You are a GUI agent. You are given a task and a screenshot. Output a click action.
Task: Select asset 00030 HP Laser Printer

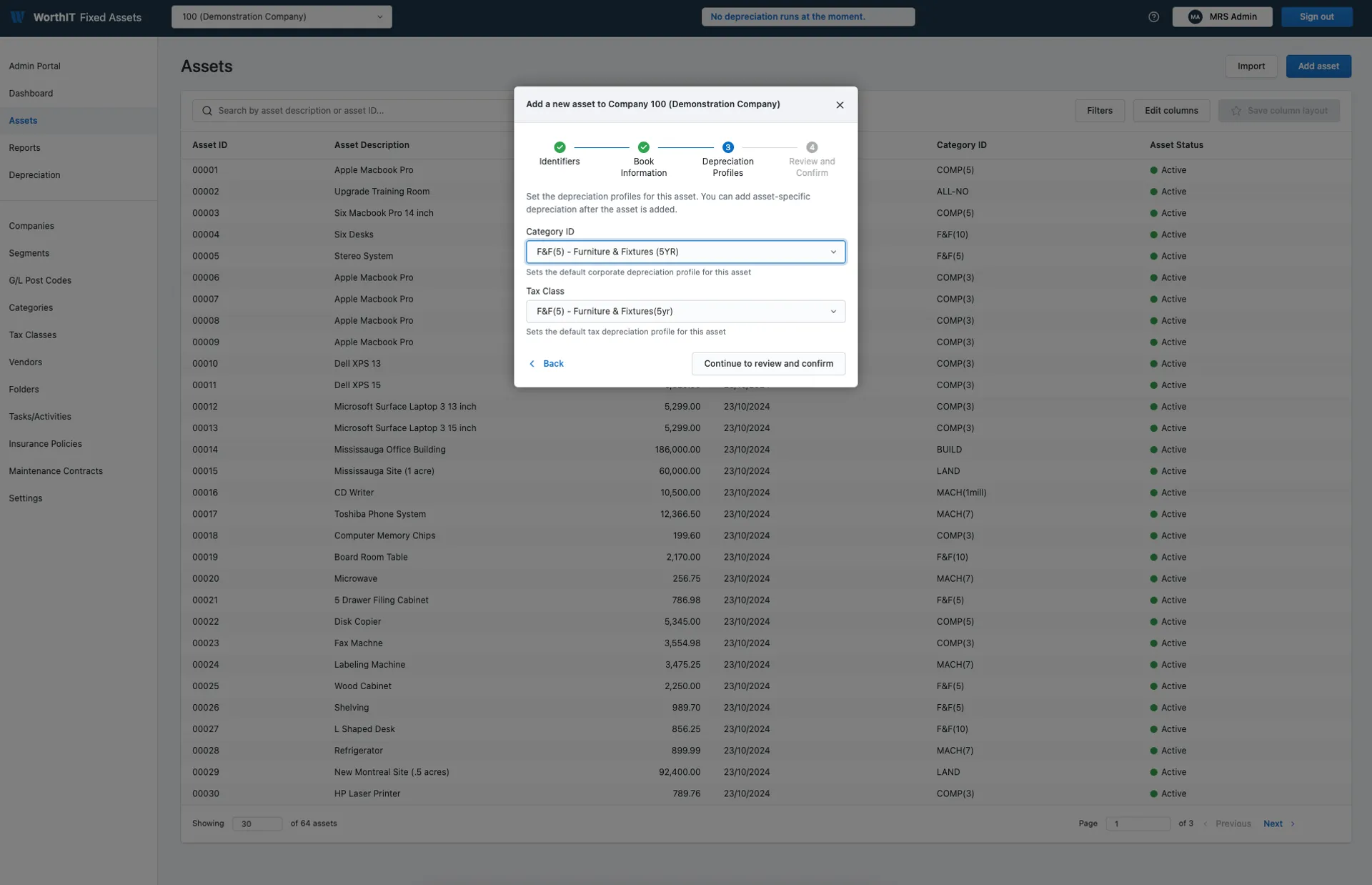click(765, 793)
